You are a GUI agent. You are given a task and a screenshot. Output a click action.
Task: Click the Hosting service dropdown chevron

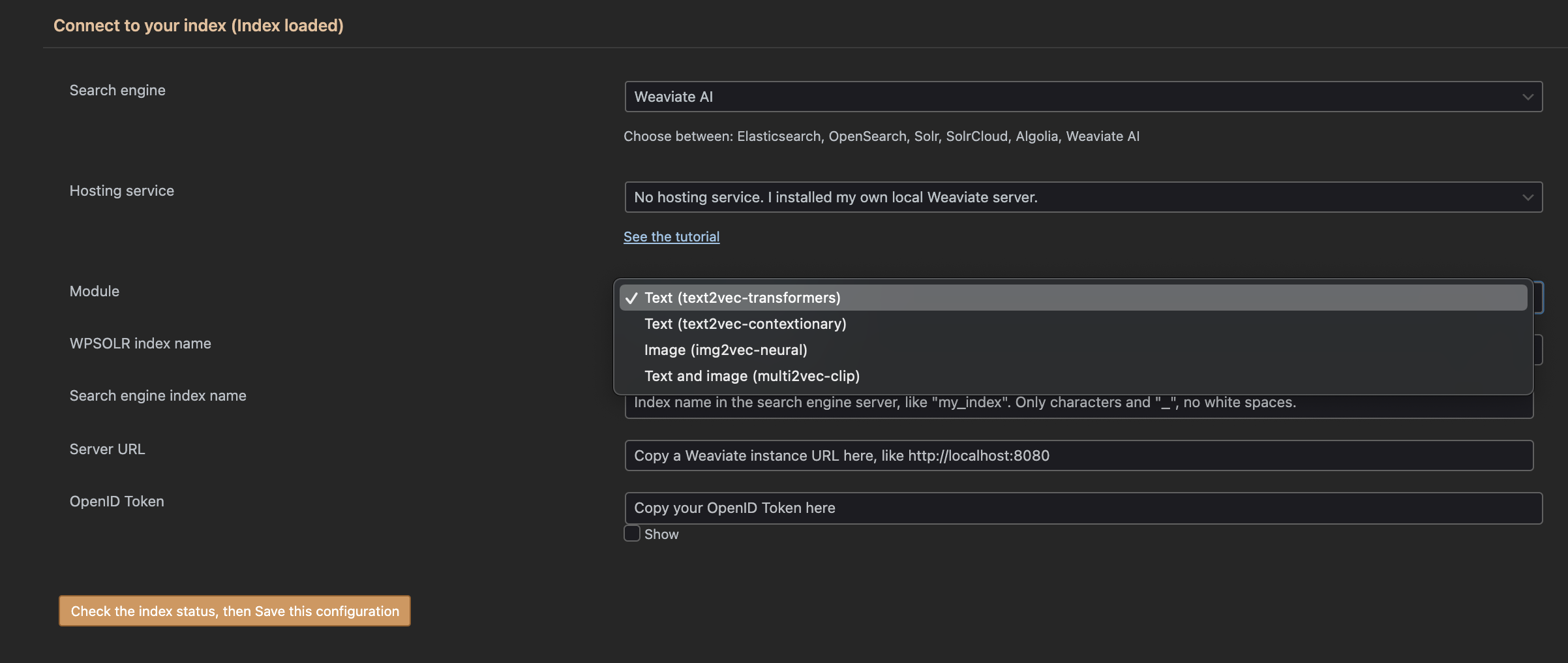(1527, 196)
